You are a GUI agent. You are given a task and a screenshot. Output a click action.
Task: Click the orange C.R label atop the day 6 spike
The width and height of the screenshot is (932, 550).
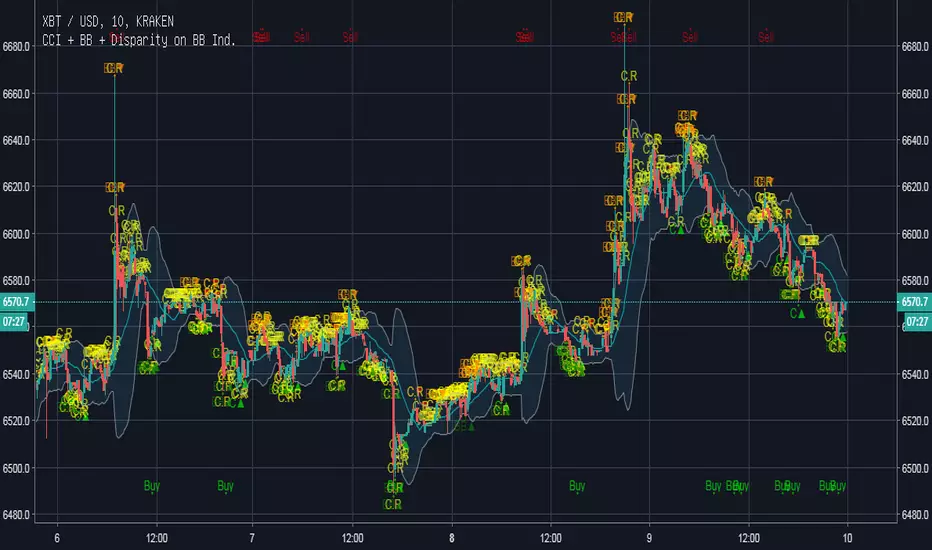click(114, 68)
